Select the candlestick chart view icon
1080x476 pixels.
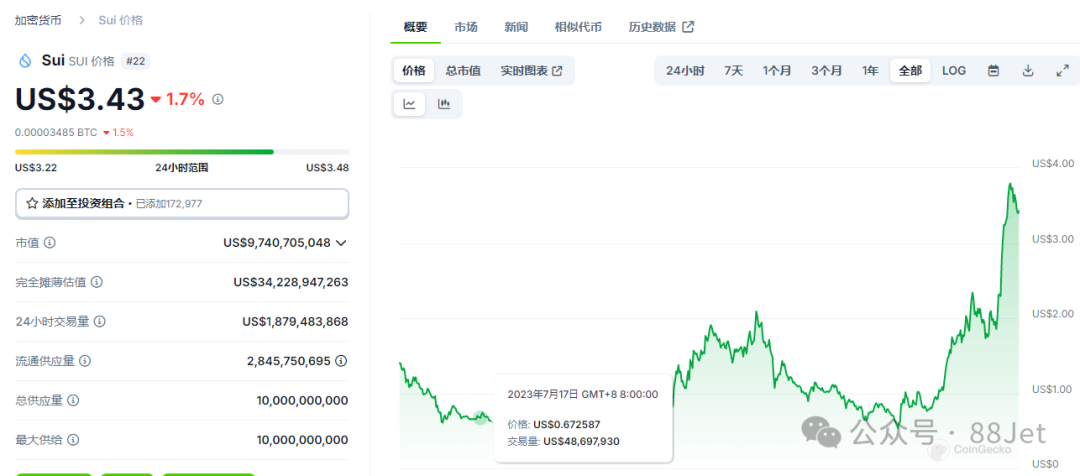point(444,104)
